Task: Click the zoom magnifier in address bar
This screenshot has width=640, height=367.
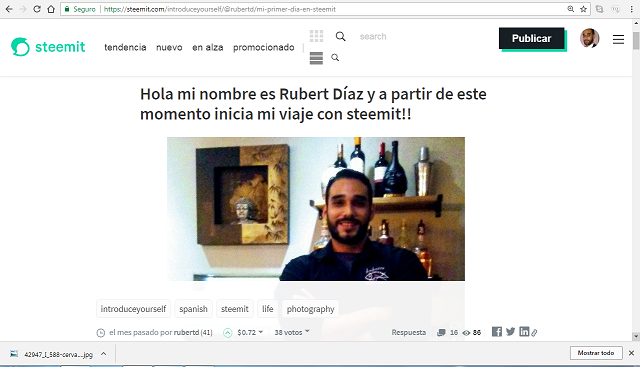Action: (x=571, y=9)
